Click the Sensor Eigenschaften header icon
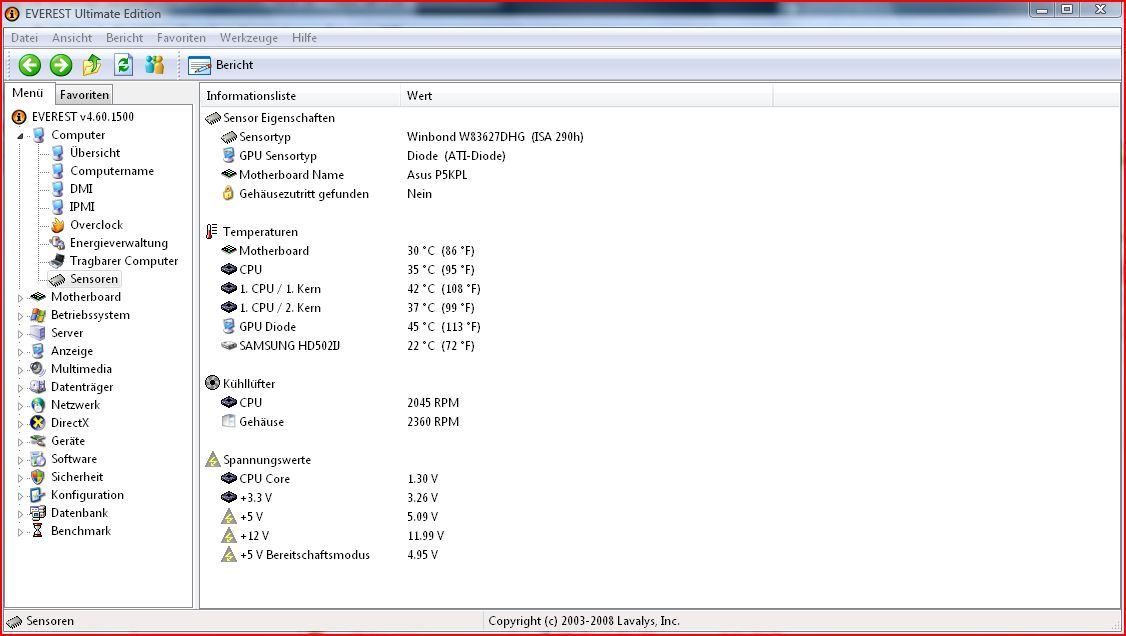Viewport: 1126px width, 636px height. [x=213, y=118]
